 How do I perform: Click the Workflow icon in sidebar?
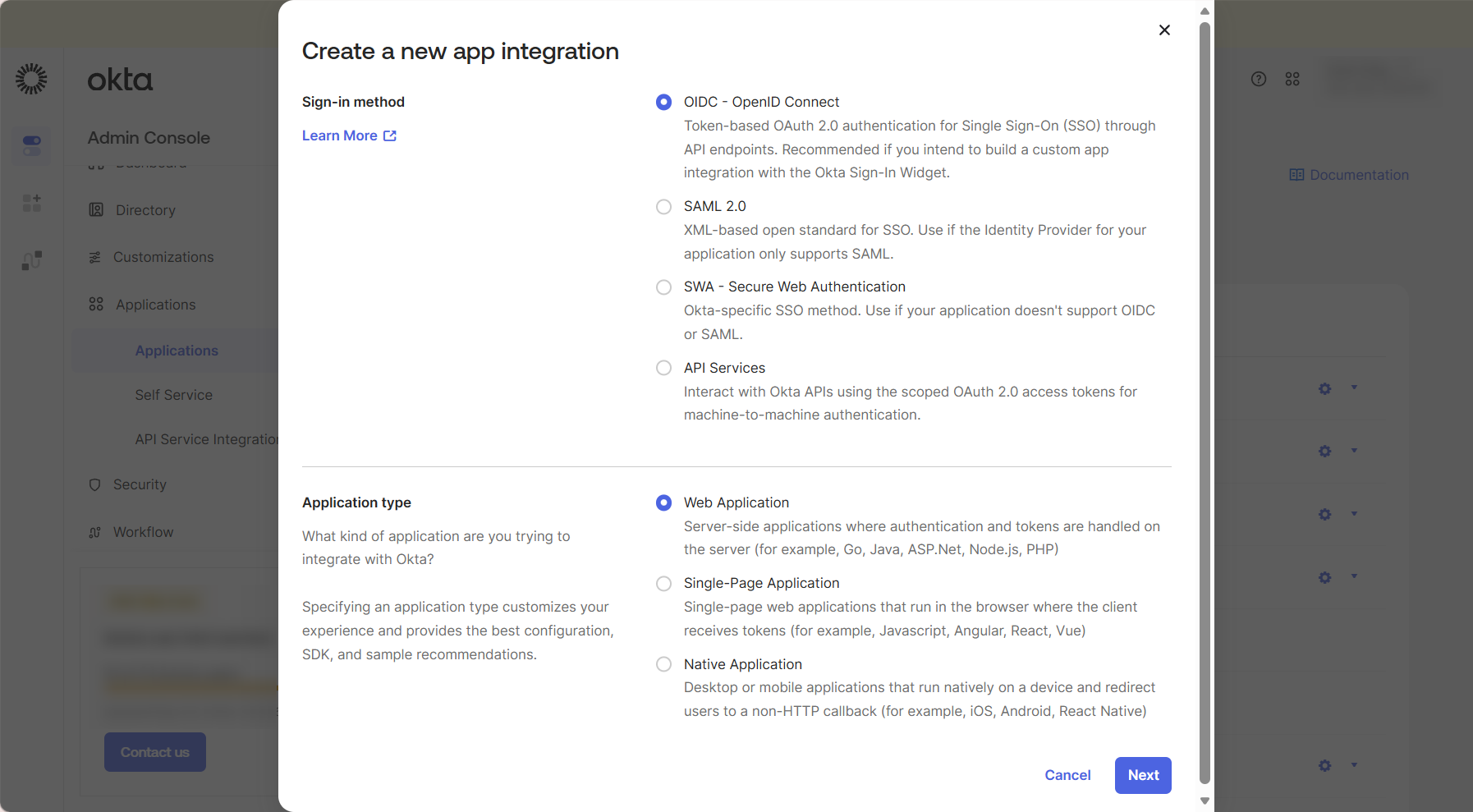pyautogui.click(x=94, y=532)
